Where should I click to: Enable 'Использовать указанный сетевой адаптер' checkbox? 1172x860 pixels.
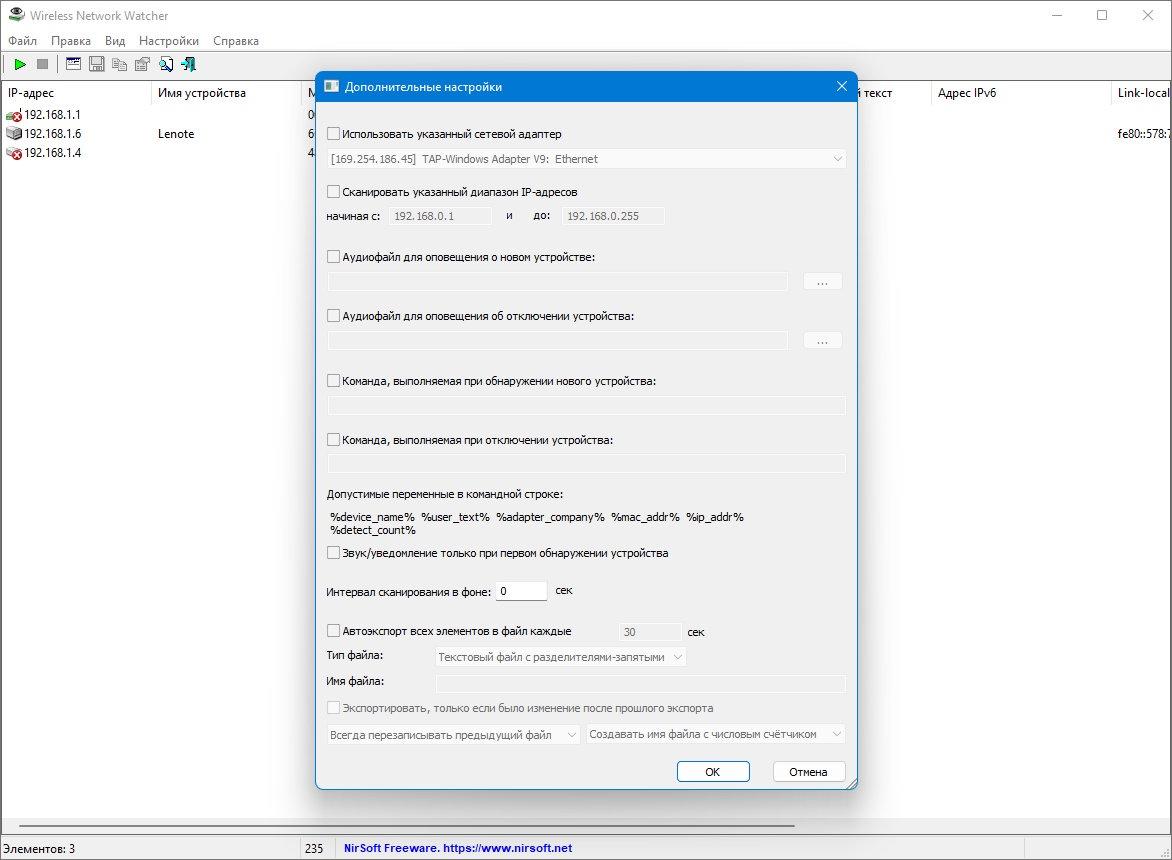(x=333, y=134)
